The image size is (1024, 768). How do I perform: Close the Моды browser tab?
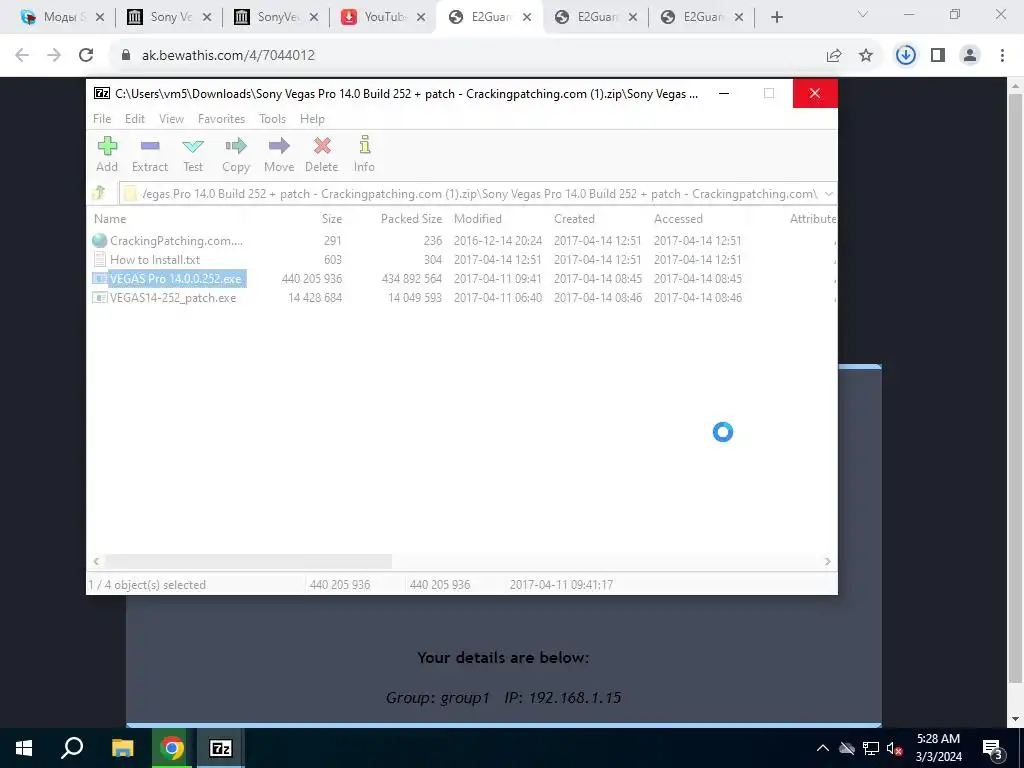(100, 18)
